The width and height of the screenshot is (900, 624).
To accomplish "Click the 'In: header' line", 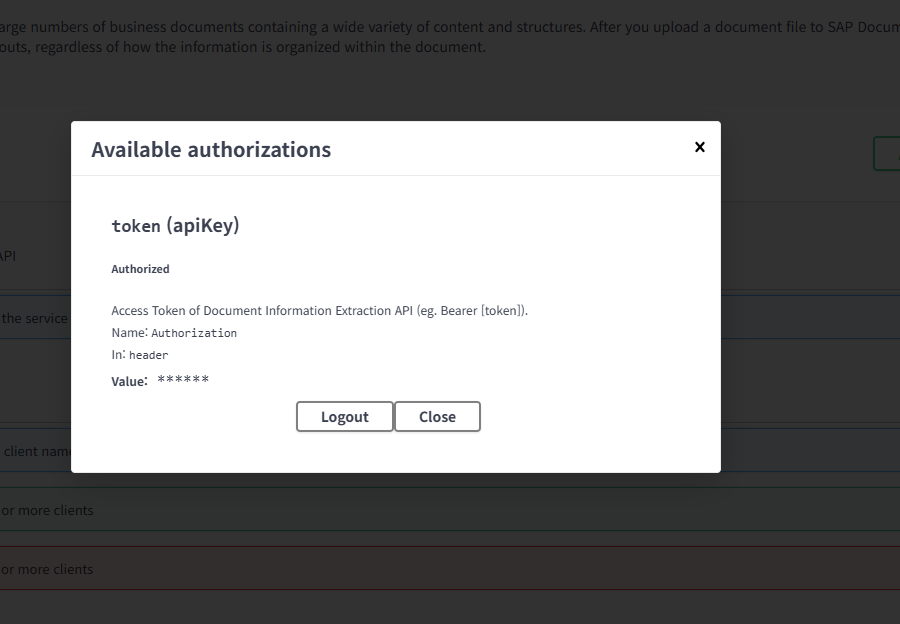I will click(x=139, y=355).
